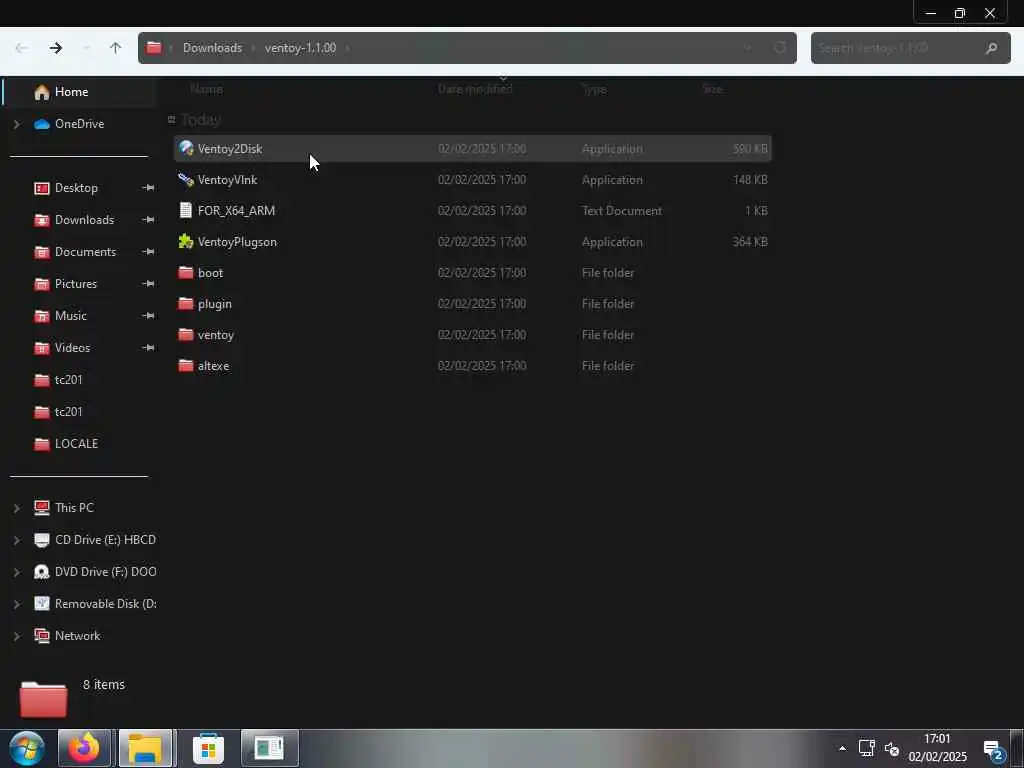Expand the Network tree node
Image resolution: width=1024 pixels, height=768 pixels.
pyautogui.click(x=17, y=636)
